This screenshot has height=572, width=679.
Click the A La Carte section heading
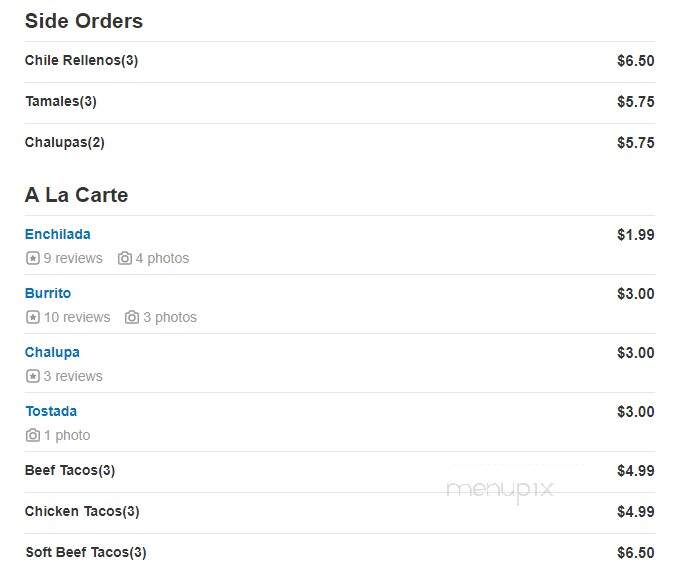click(76, 195)
